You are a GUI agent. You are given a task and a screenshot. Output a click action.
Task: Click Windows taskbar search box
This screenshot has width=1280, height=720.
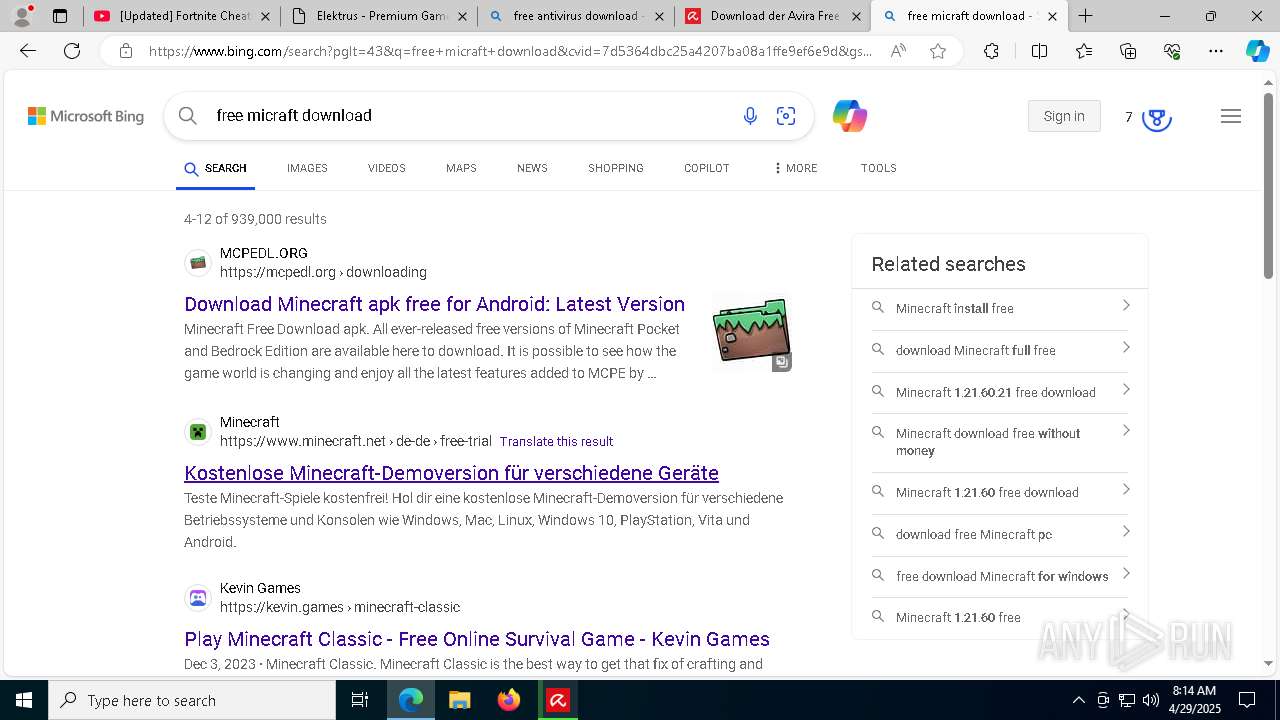tap(192, 700)
